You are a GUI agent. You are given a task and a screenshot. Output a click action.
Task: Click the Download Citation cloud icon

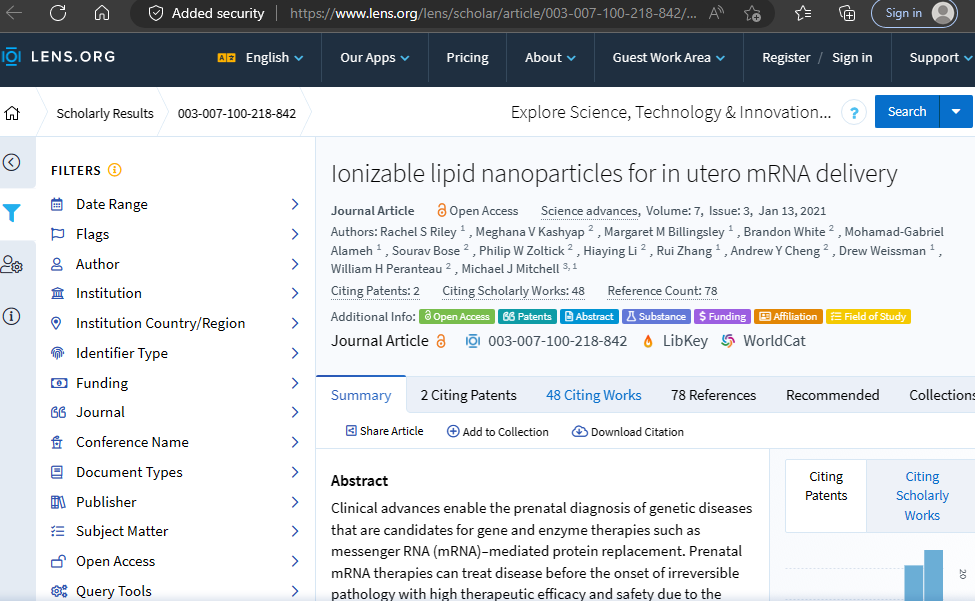(x=580, y=432)
